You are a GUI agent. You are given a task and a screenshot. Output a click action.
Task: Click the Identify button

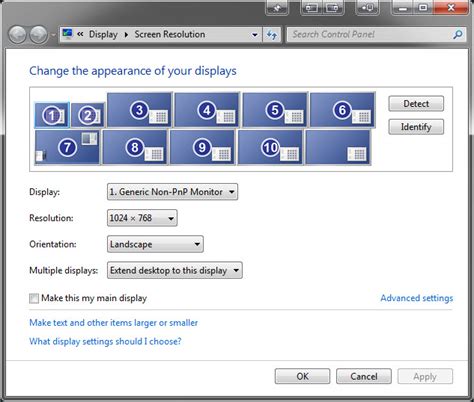click(416, 127)
